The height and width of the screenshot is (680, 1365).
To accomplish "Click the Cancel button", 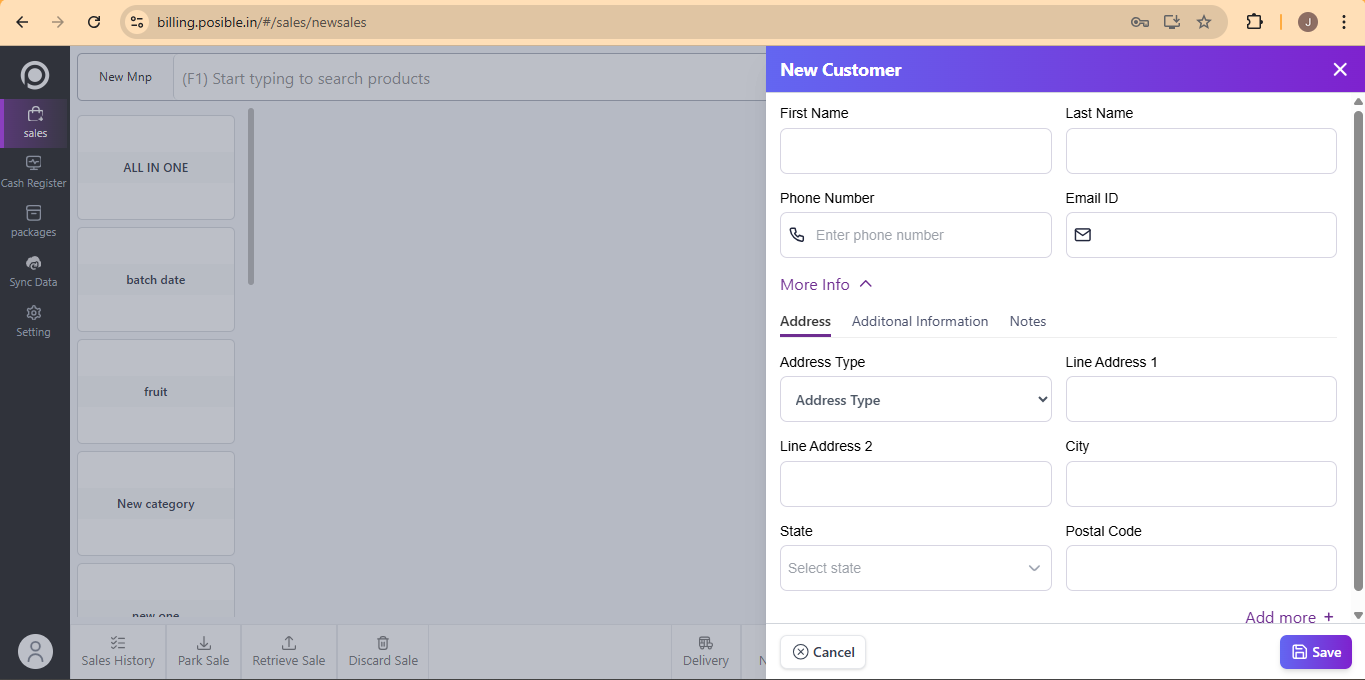I will tap(823, 652).
